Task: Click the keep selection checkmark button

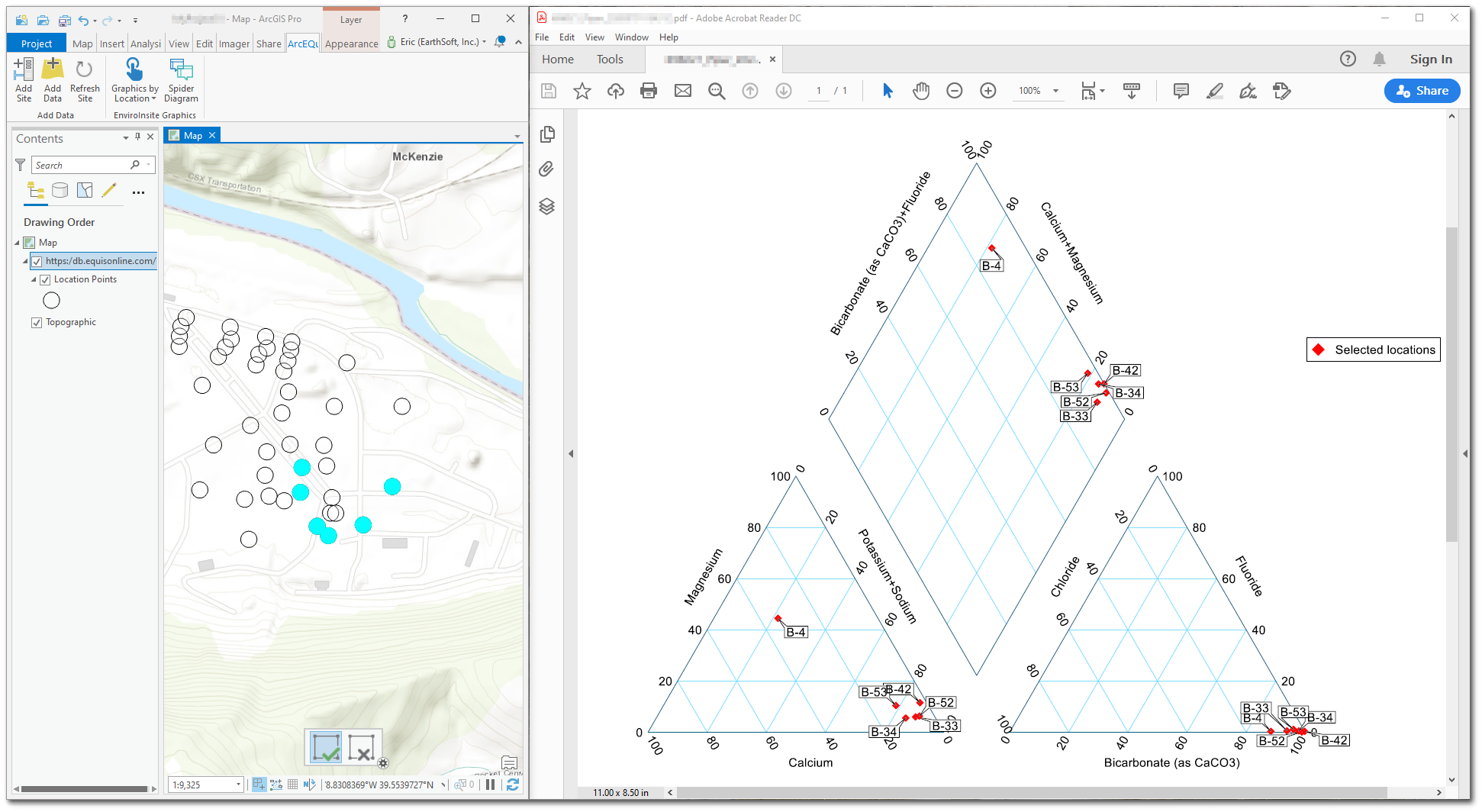Action: [x=327, y=747]
